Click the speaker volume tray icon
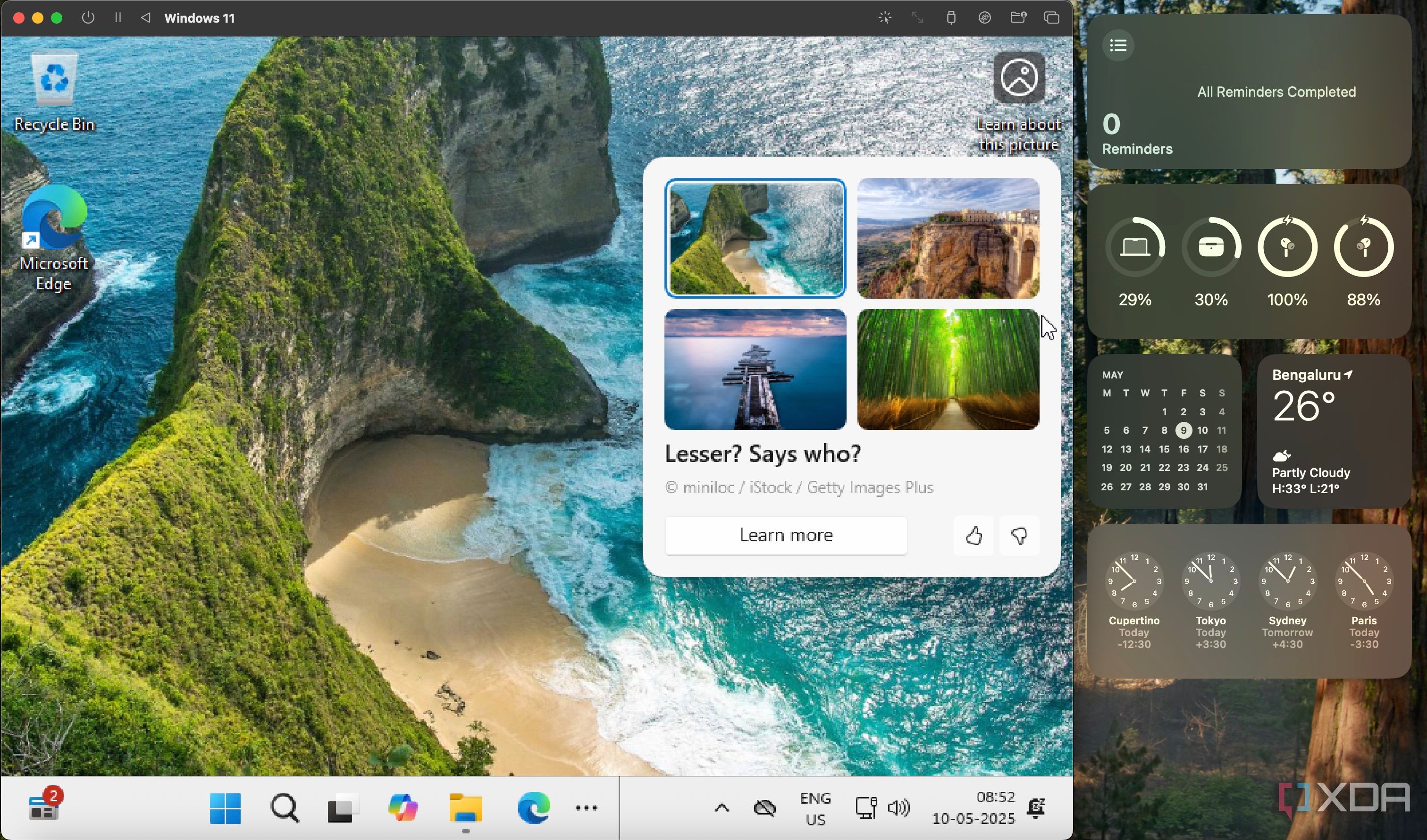 898,808
